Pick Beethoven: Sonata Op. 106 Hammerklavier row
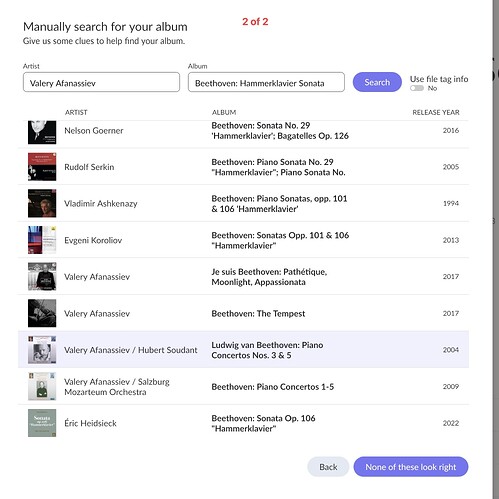Image resolution: width=499 pixels, height=499 pixels. click(243, 423)
